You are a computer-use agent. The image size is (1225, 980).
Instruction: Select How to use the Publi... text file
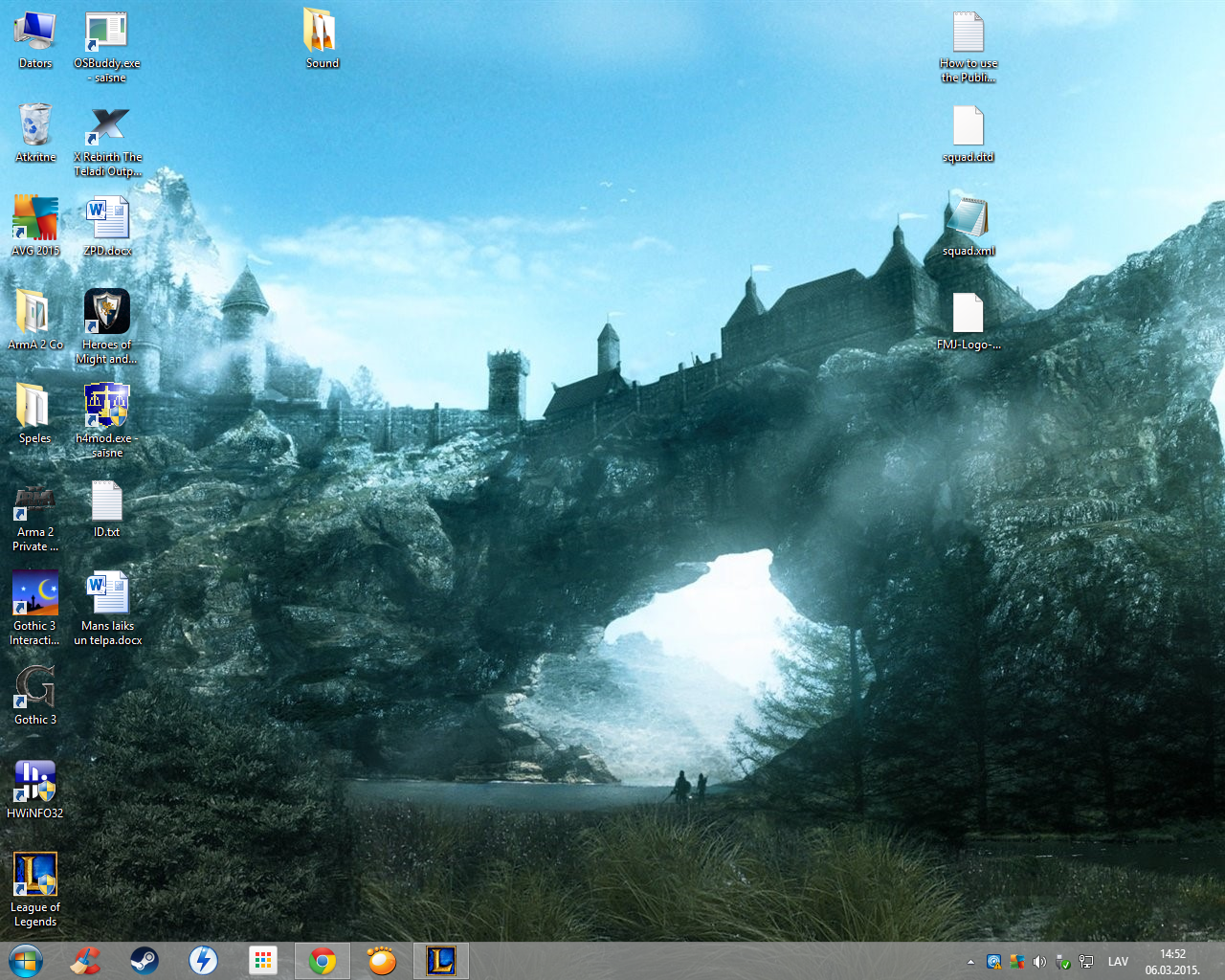point(969,46)
